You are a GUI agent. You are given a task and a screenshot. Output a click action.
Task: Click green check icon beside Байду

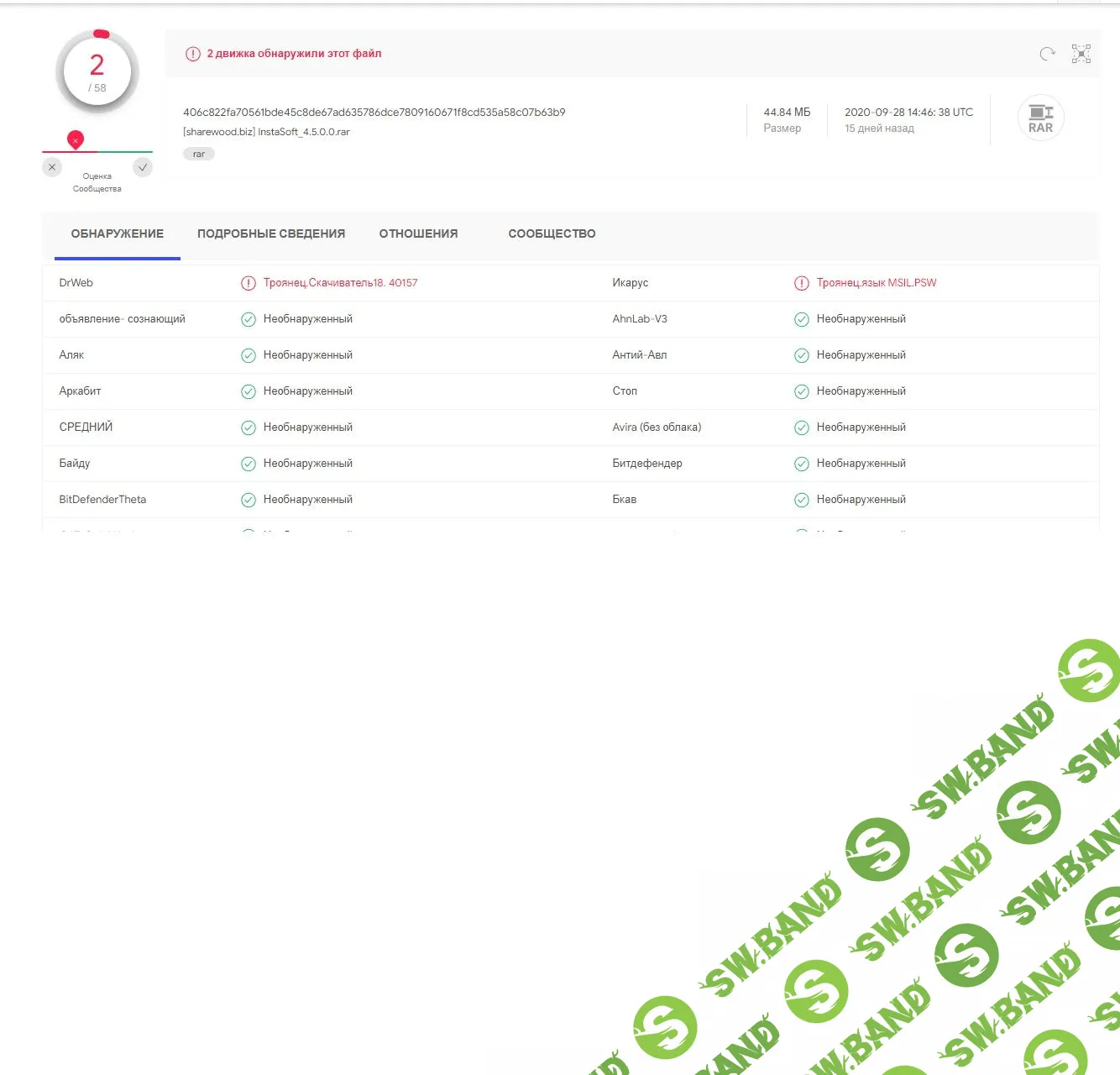(249, 464)
